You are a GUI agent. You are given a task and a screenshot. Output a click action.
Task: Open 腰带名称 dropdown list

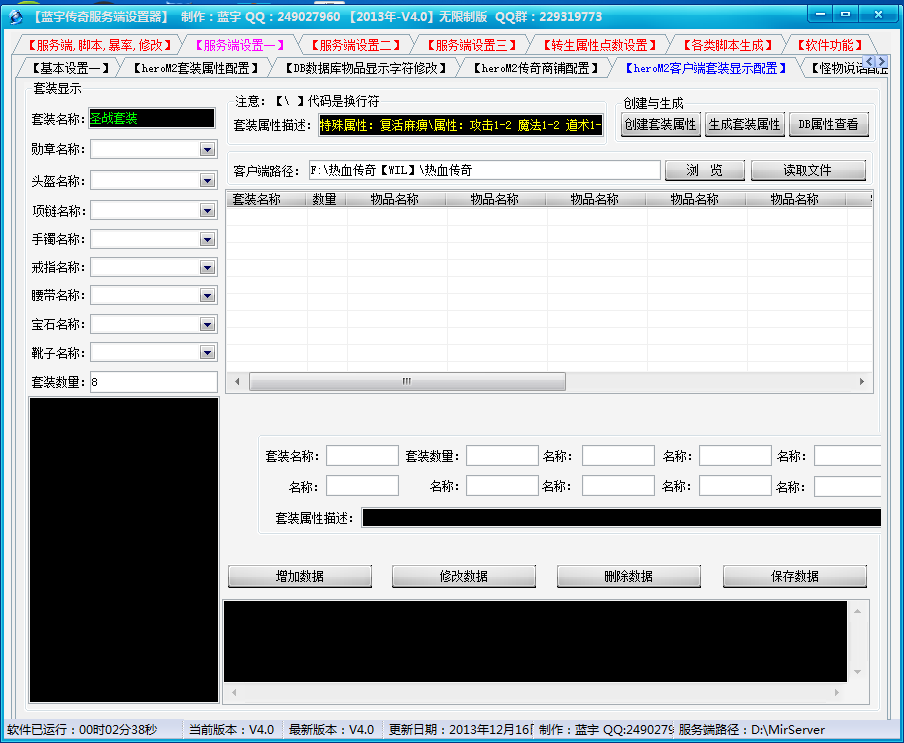208,296
